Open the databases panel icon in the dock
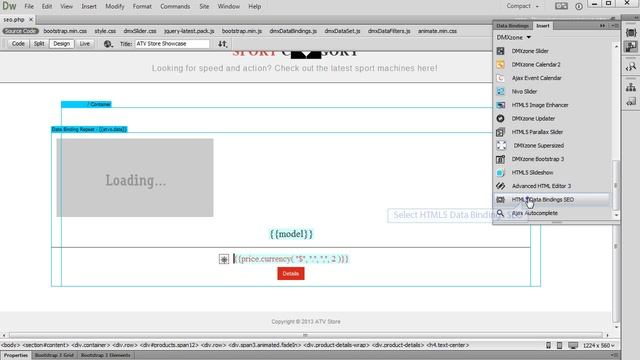640x360 pixels. click(x=631, y=32)
